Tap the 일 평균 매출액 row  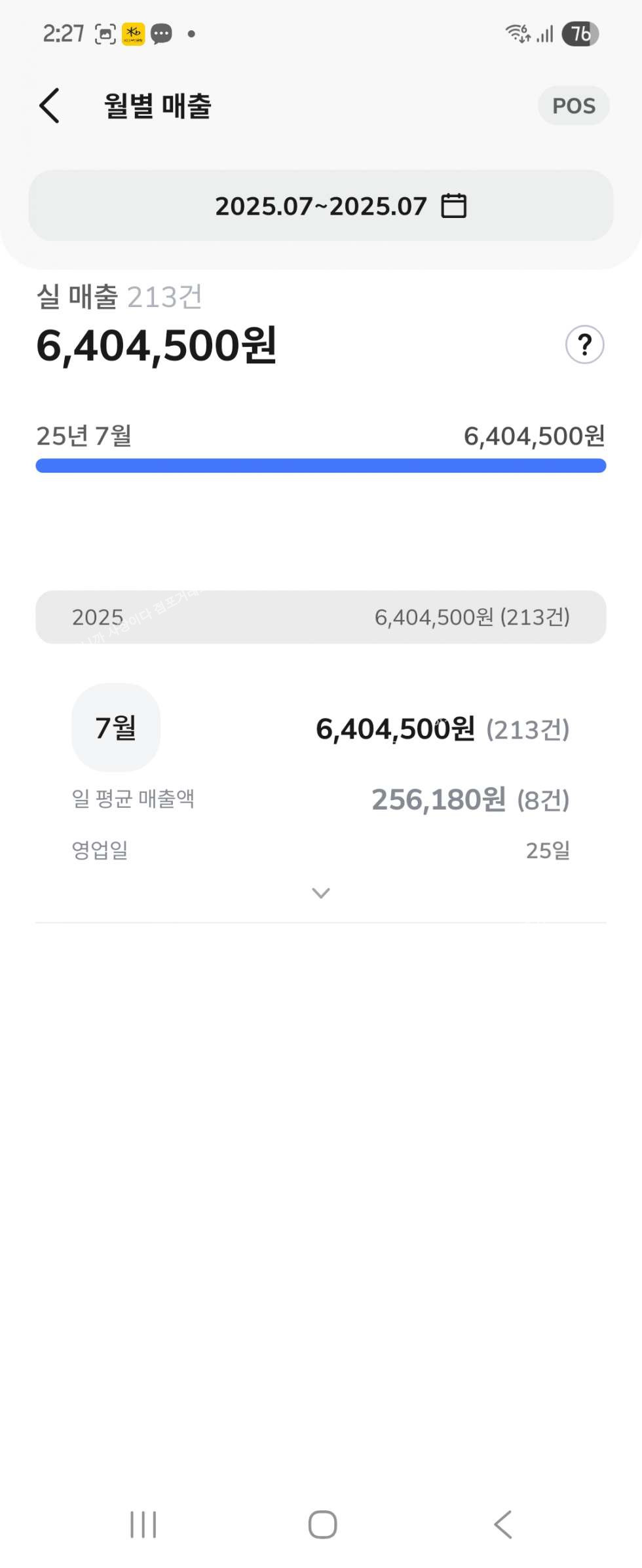coord(320,799)
